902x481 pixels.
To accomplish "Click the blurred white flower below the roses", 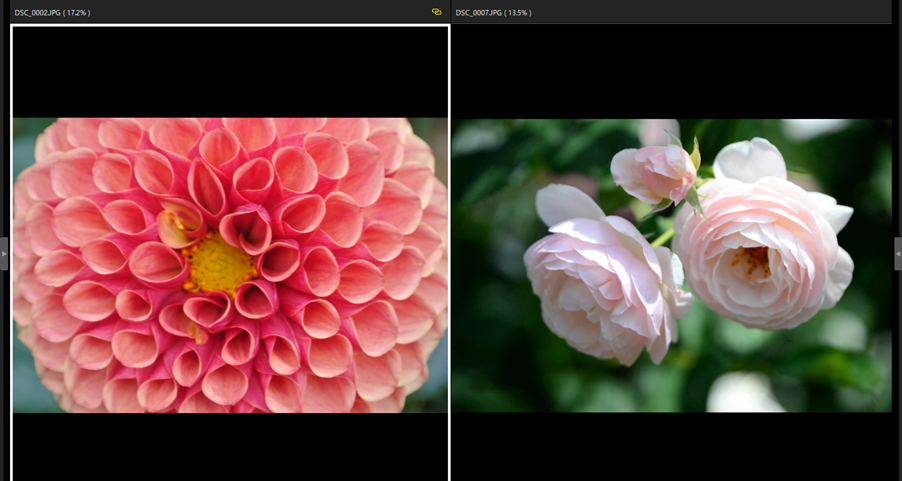I will click(x=745, y=393).
